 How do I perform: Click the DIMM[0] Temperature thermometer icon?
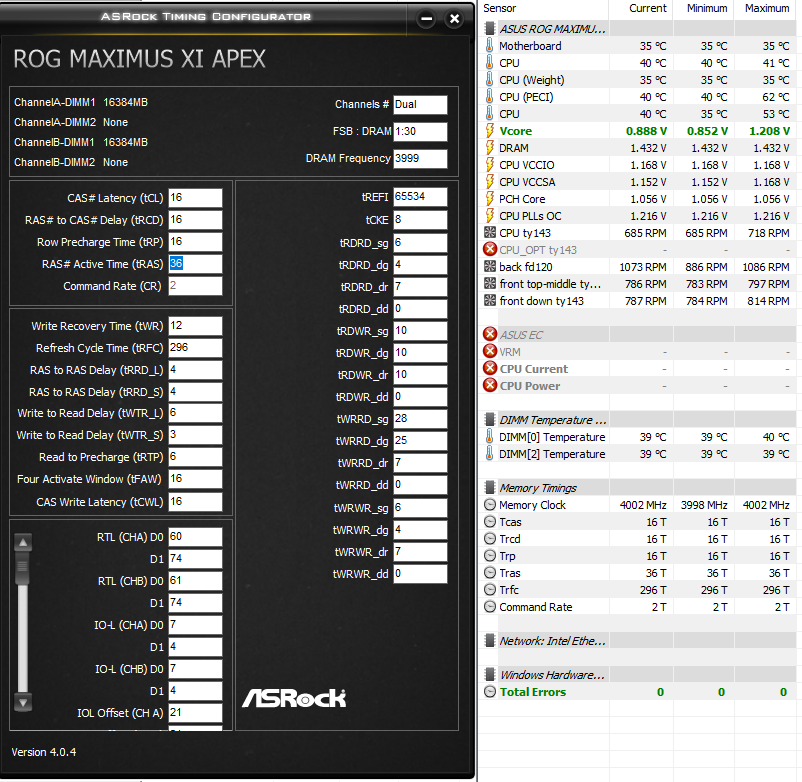[489, 437]
